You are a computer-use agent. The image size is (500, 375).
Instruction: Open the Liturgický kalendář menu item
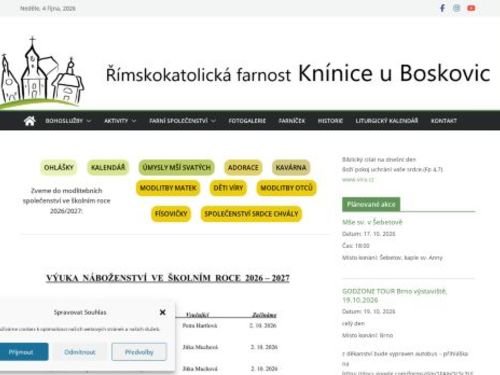point(387,121)
